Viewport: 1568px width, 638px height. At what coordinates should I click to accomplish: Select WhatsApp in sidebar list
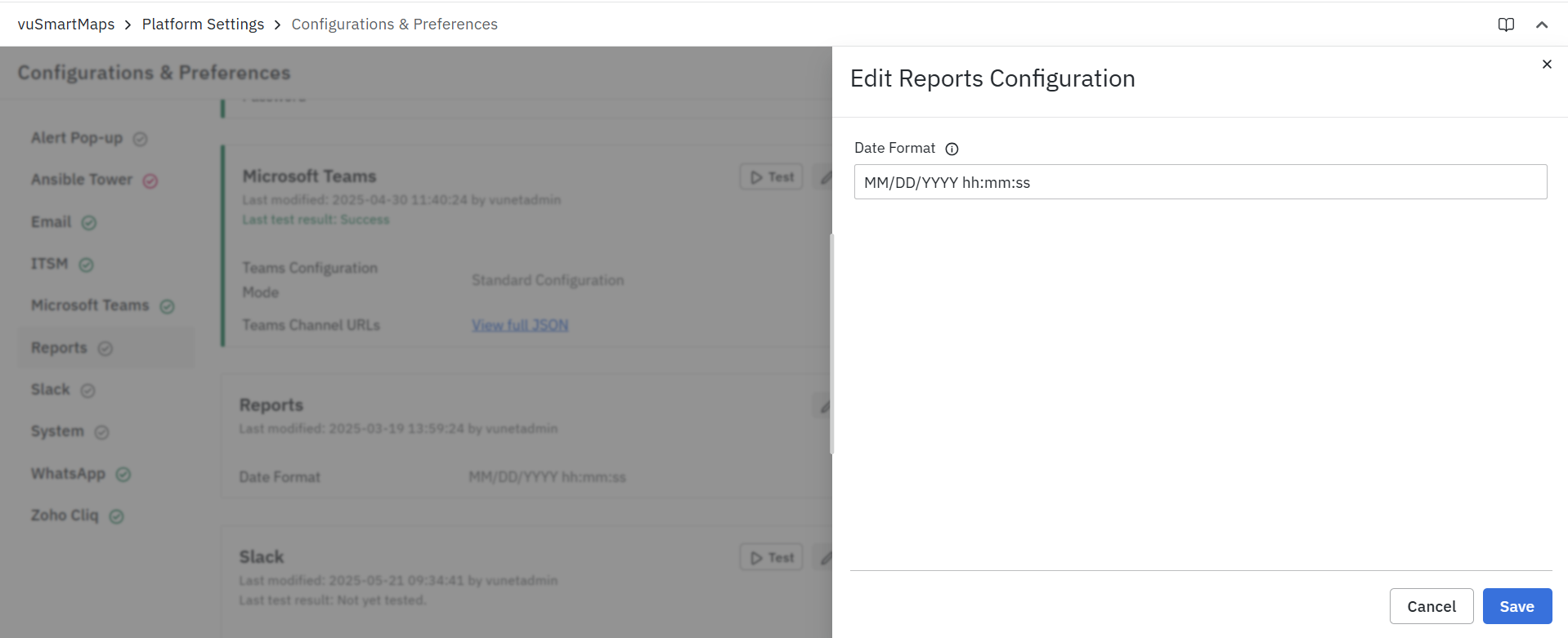(x=68, y=474)
